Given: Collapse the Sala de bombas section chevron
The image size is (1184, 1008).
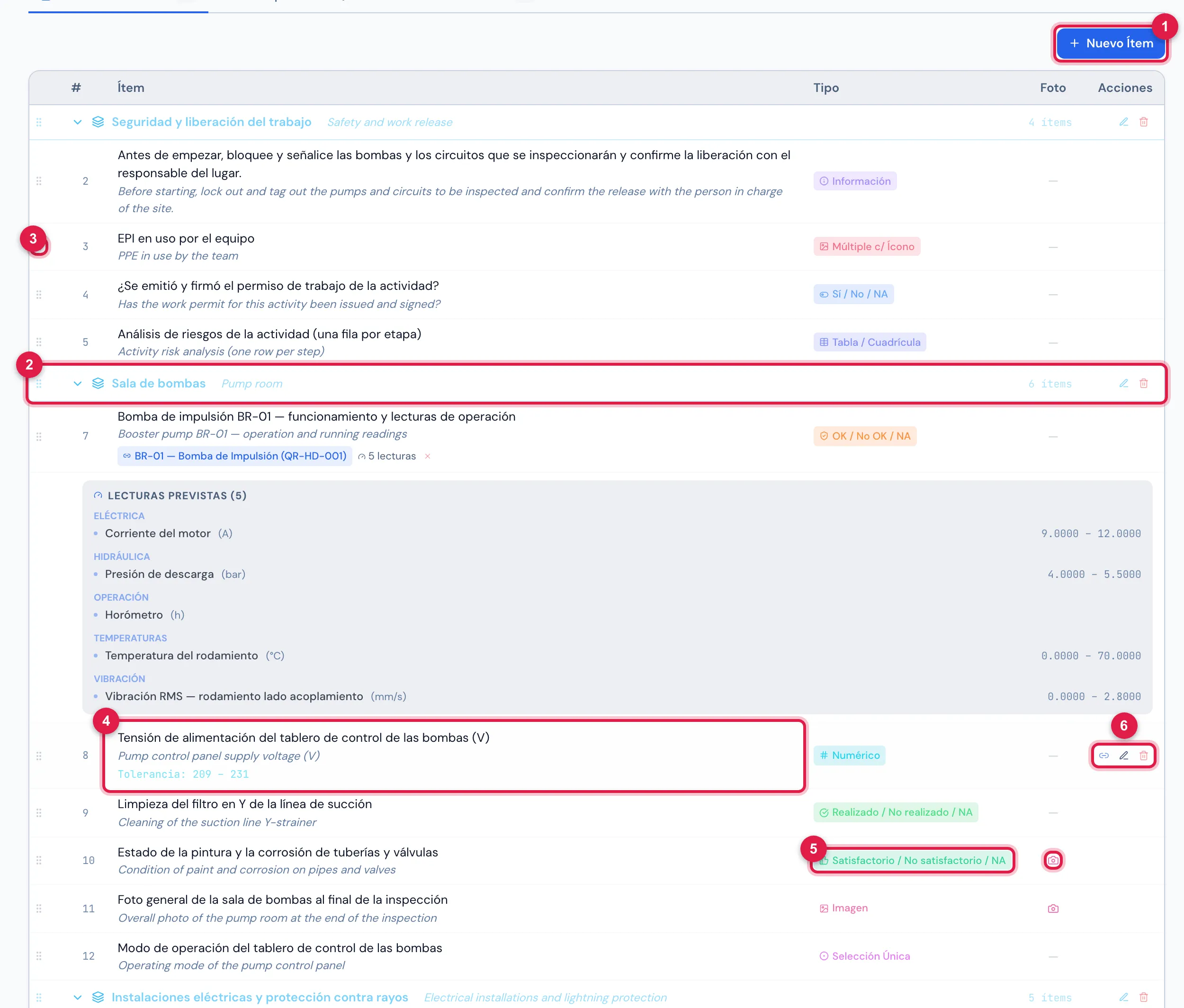Looking at the screenshot, I should (x=78, y=383).
